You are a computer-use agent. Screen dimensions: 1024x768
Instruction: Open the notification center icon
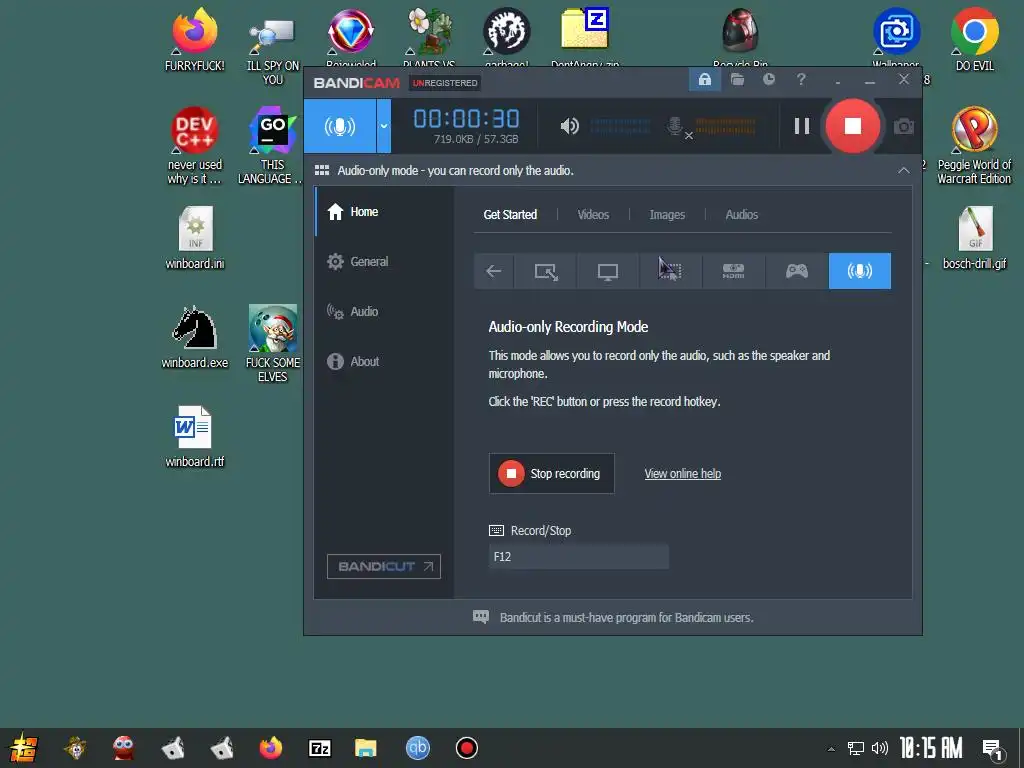[993, 750]
